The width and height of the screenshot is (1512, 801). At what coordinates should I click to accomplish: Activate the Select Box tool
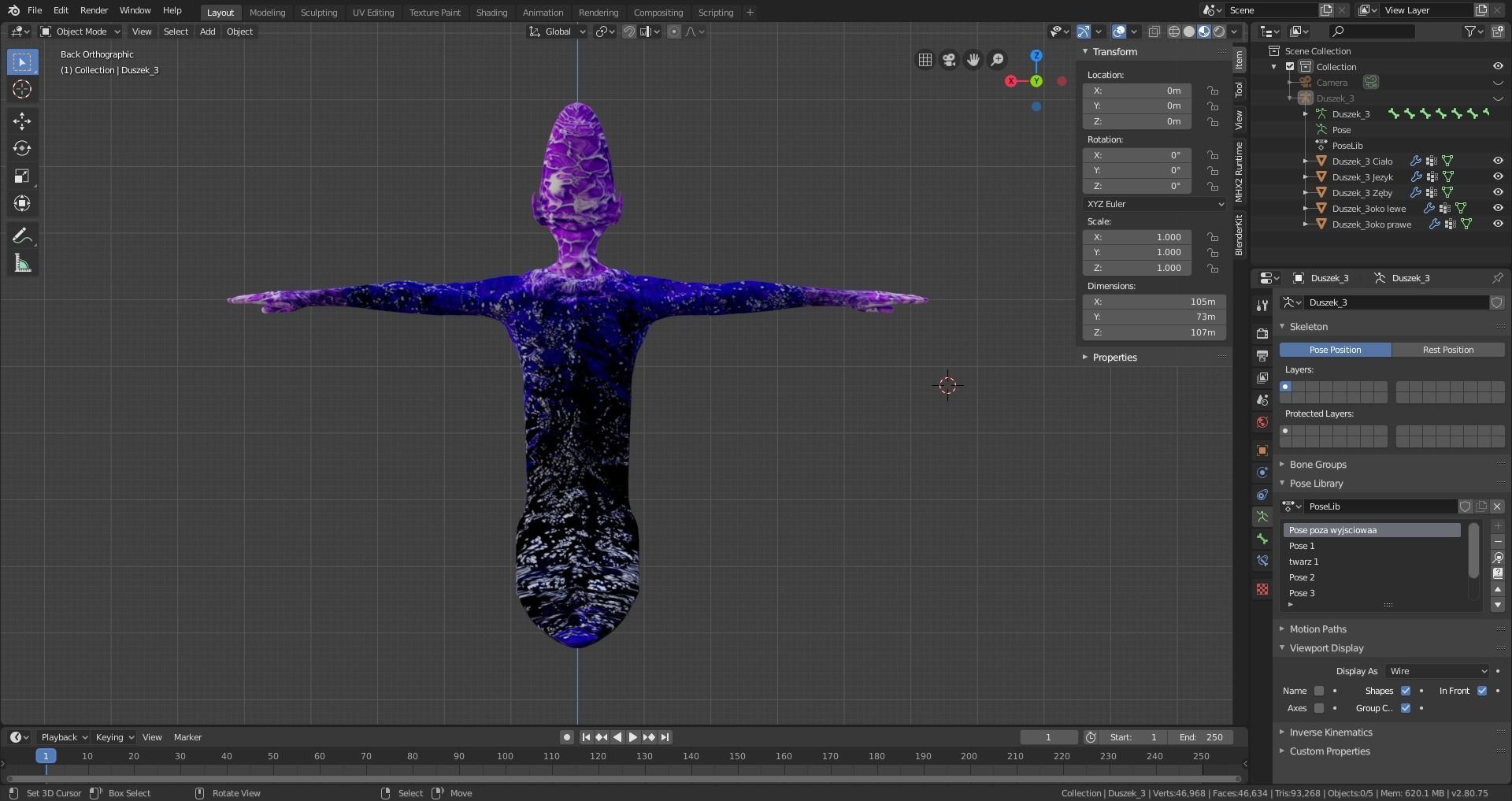(22, 61)
